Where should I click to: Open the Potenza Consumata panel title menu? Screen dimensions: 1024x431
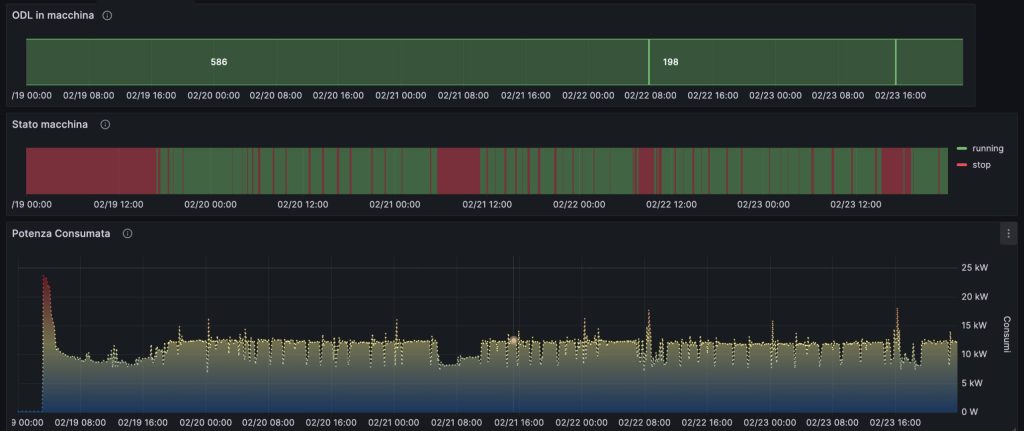[61, 233]
